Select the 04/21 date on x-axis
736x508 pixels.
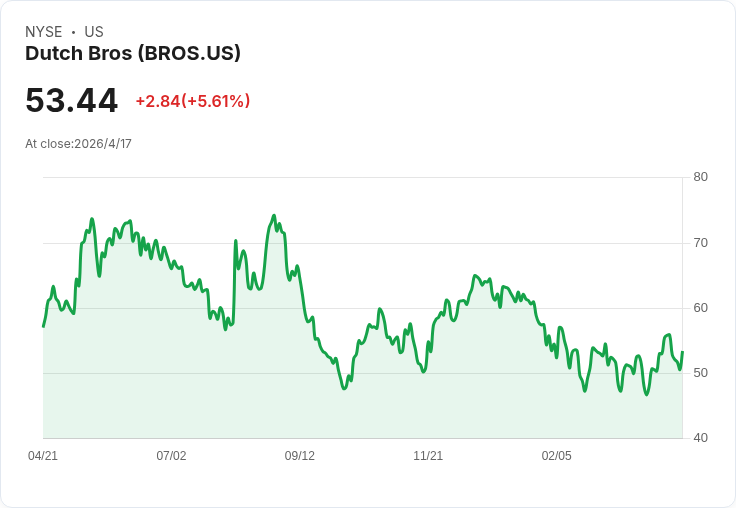43,456
